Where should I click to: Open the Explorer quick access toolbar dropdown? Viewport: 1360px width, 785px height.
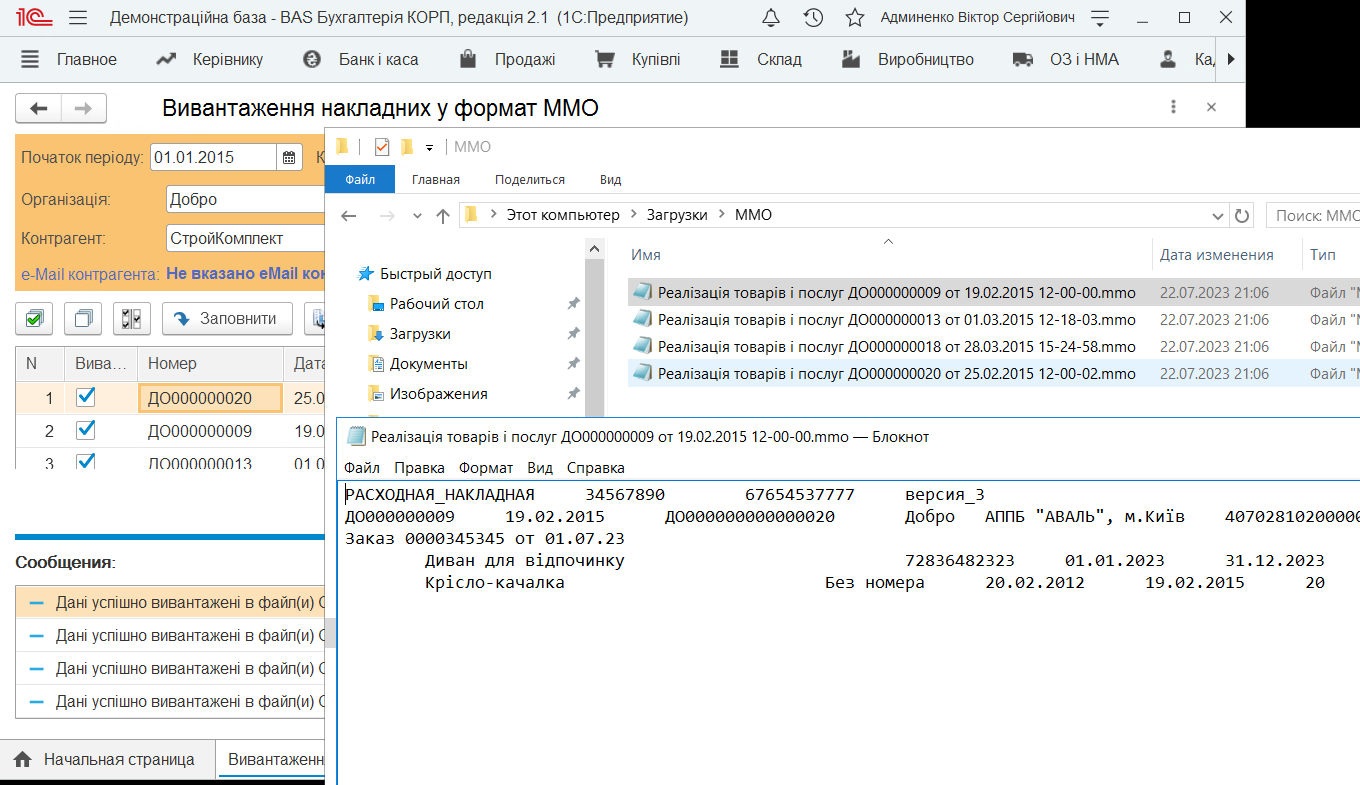click(429, 147)
